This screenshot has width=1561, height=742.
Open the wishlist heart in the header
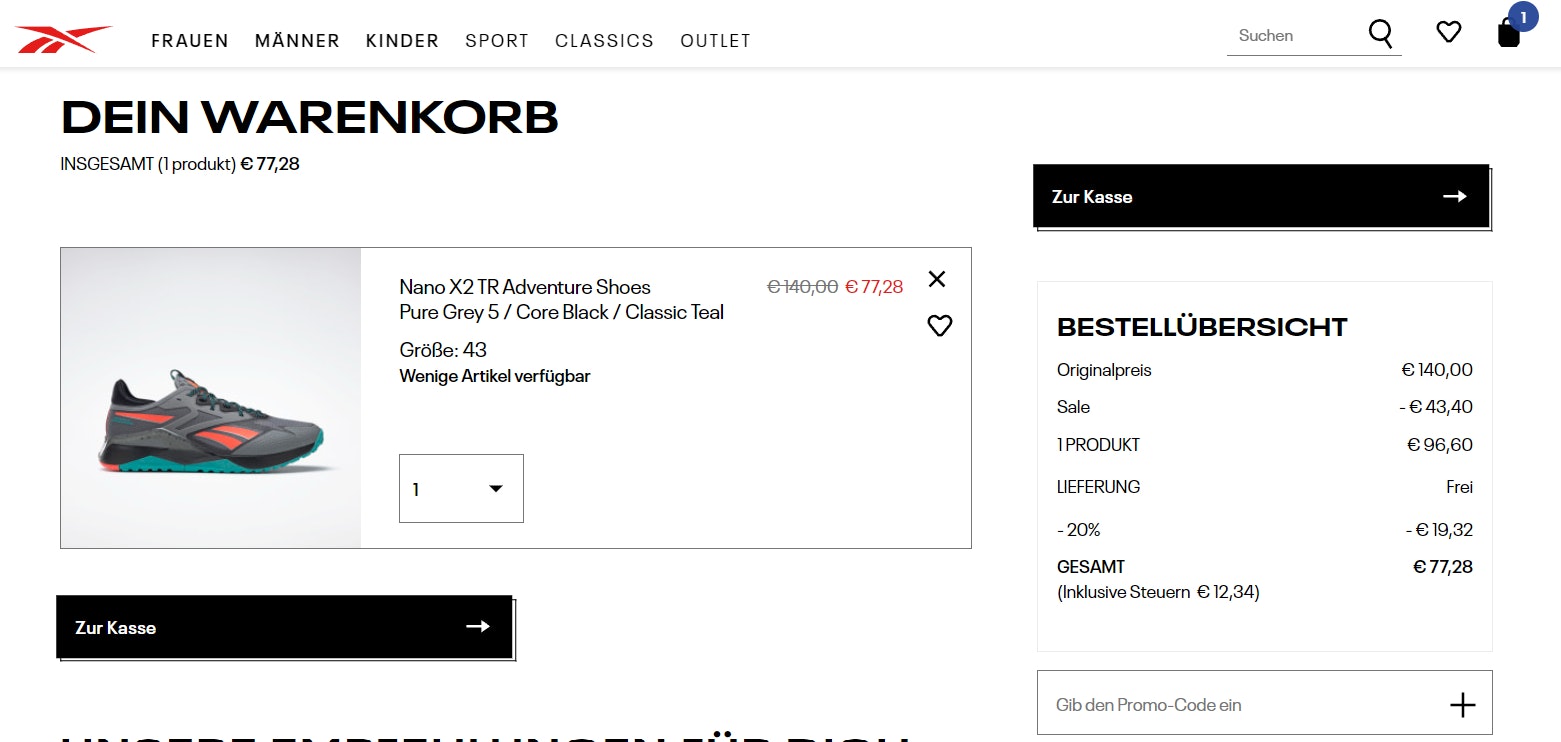[x=1447, y=31]
